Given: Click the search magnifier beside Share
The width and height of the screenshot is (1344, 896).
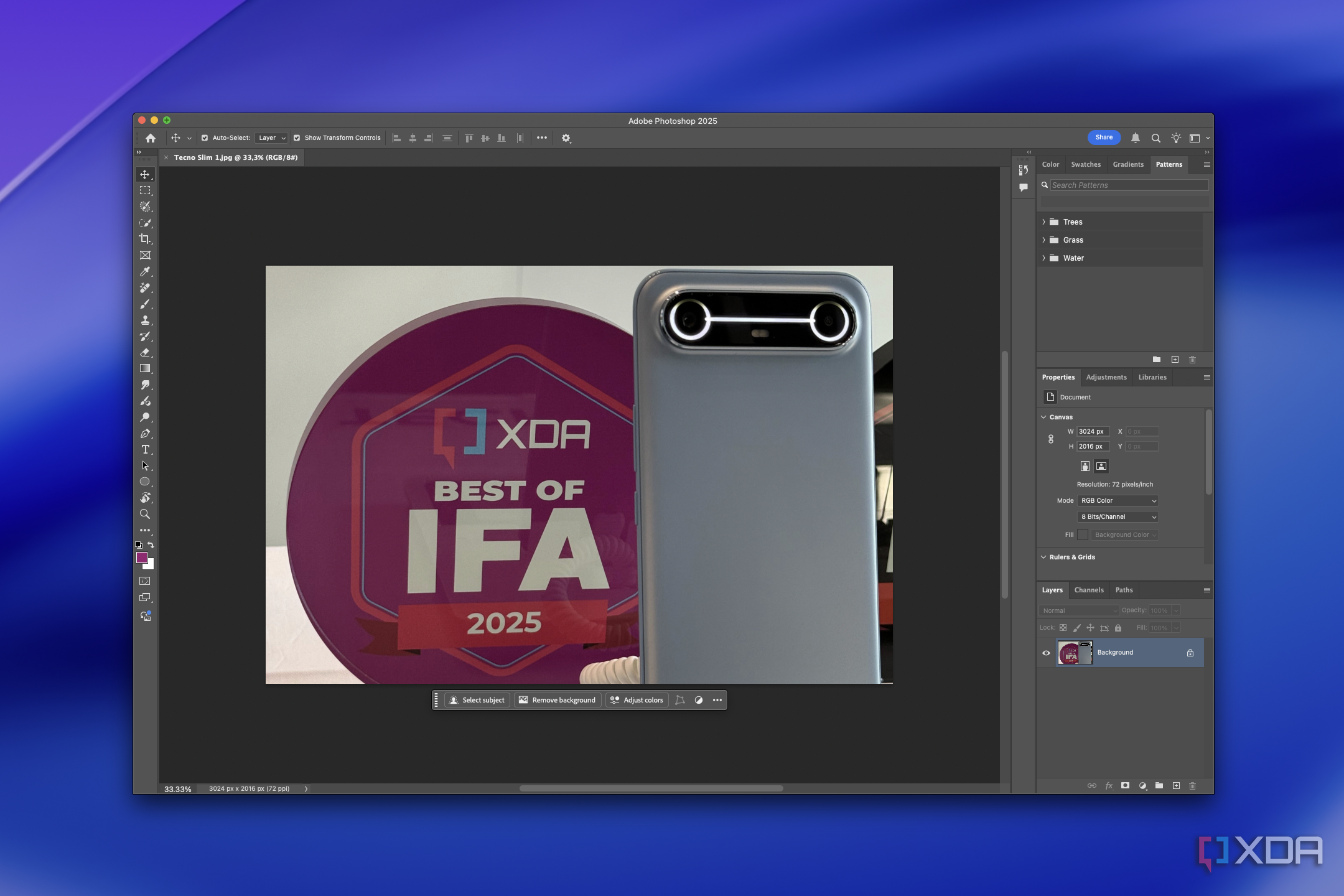Looking at the screenshot, I should point(1156,138).
